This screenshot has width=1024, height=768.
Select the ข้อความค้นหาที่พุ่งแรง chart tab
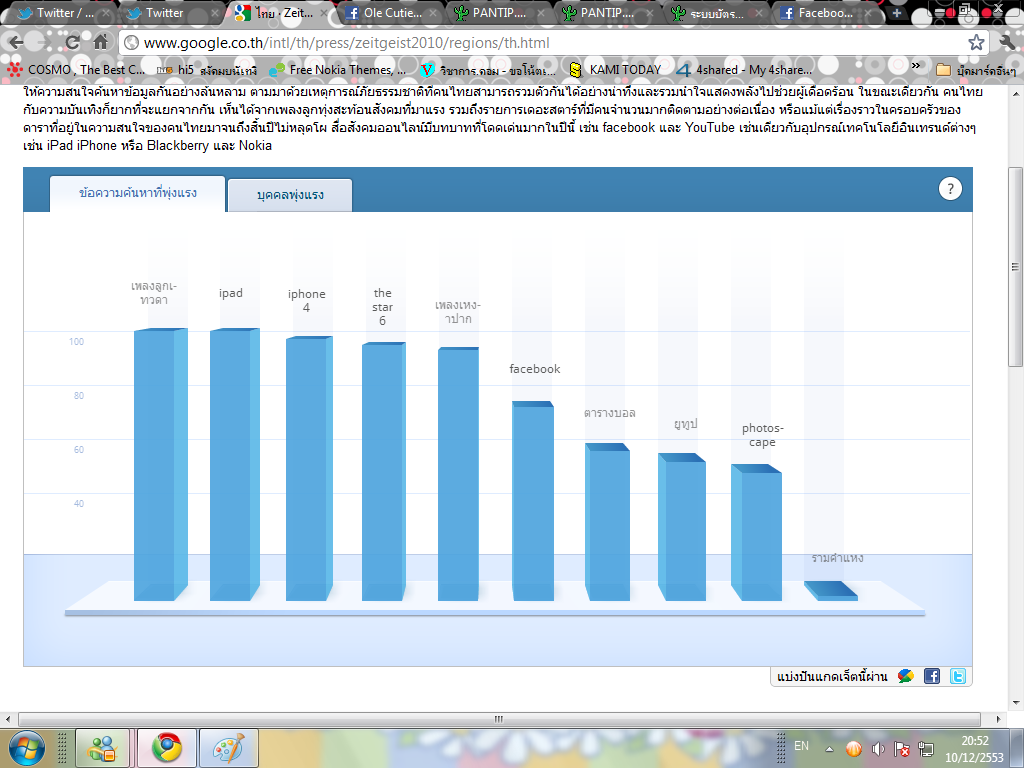[x=138, y=193]
